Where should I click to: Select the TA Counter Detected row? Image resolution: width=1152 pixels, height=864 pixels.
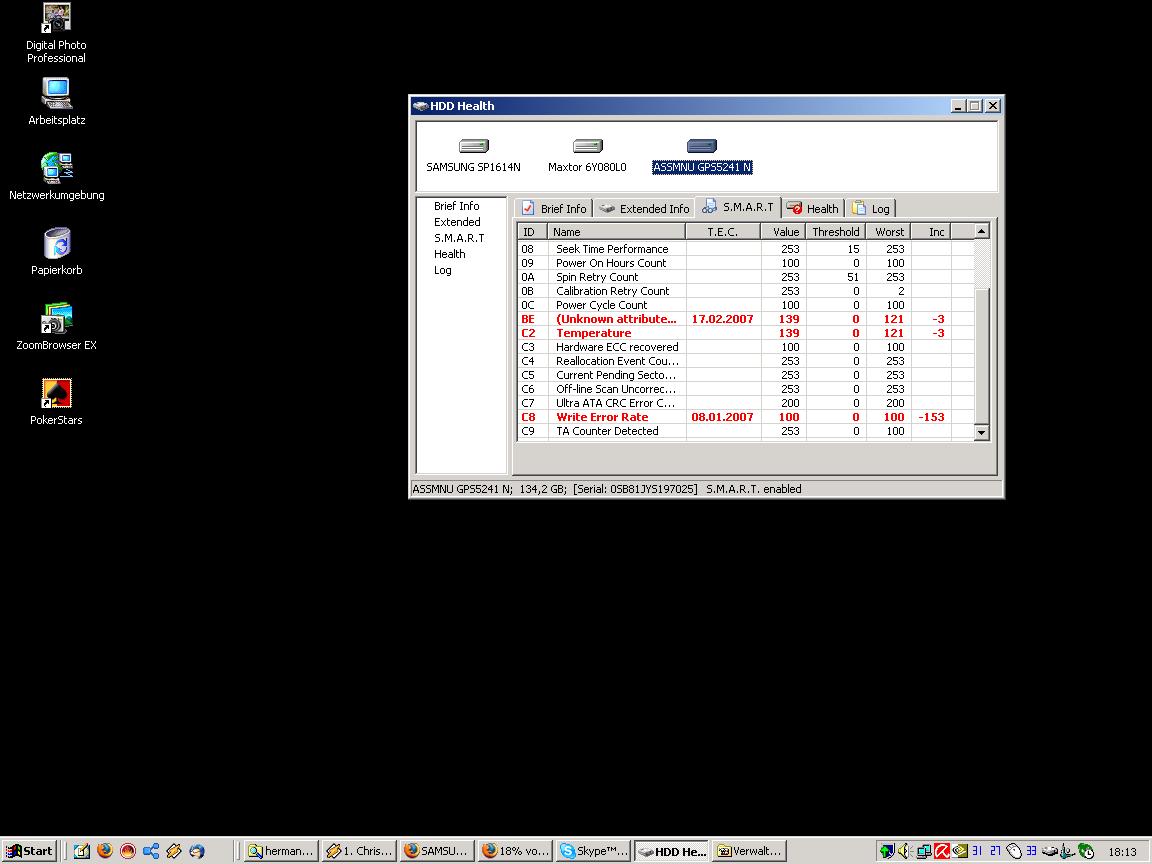[x=746, y=431]
